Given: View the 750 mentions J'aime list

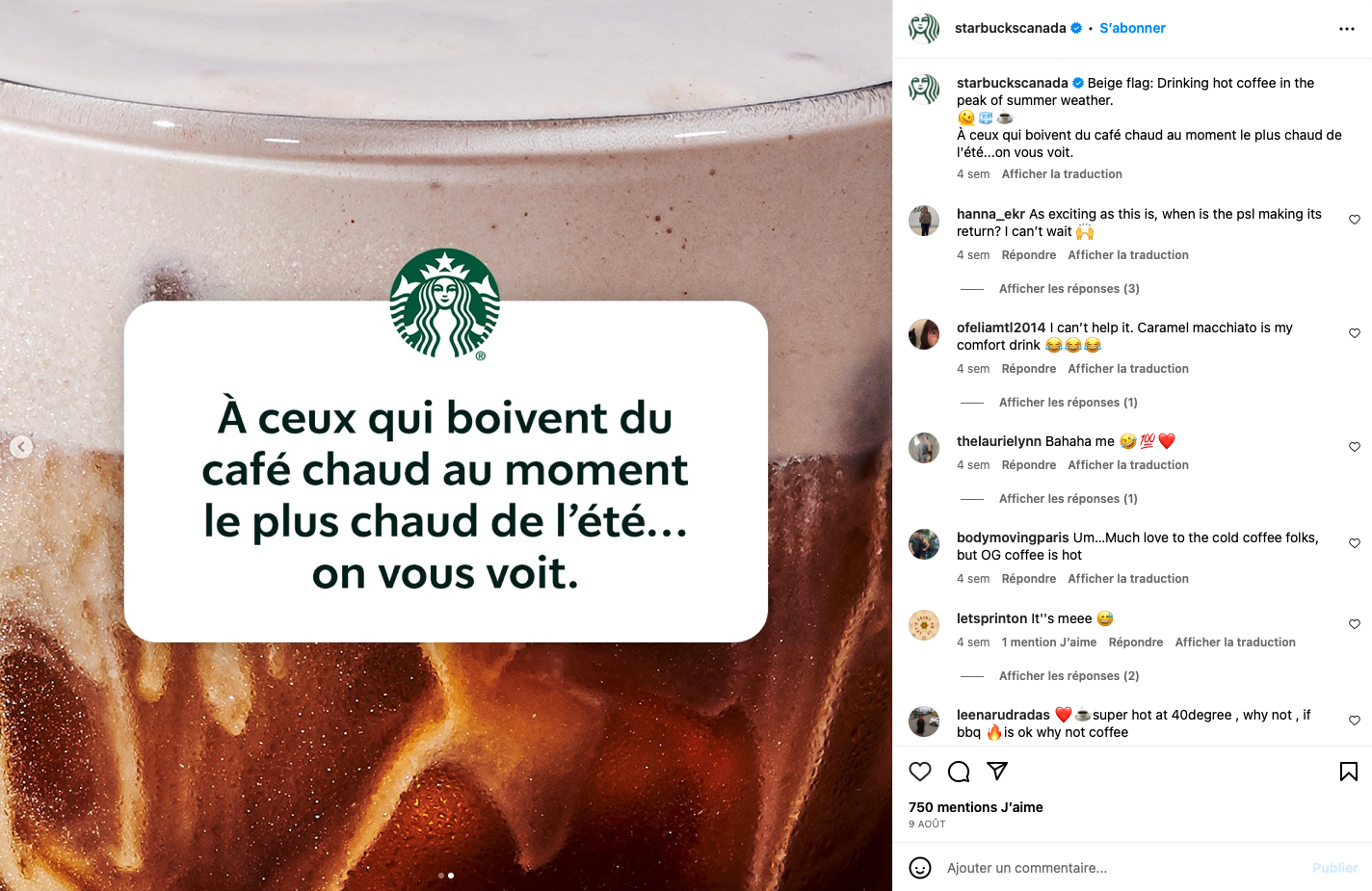Looking at the screenshot, I should (975, 807).
